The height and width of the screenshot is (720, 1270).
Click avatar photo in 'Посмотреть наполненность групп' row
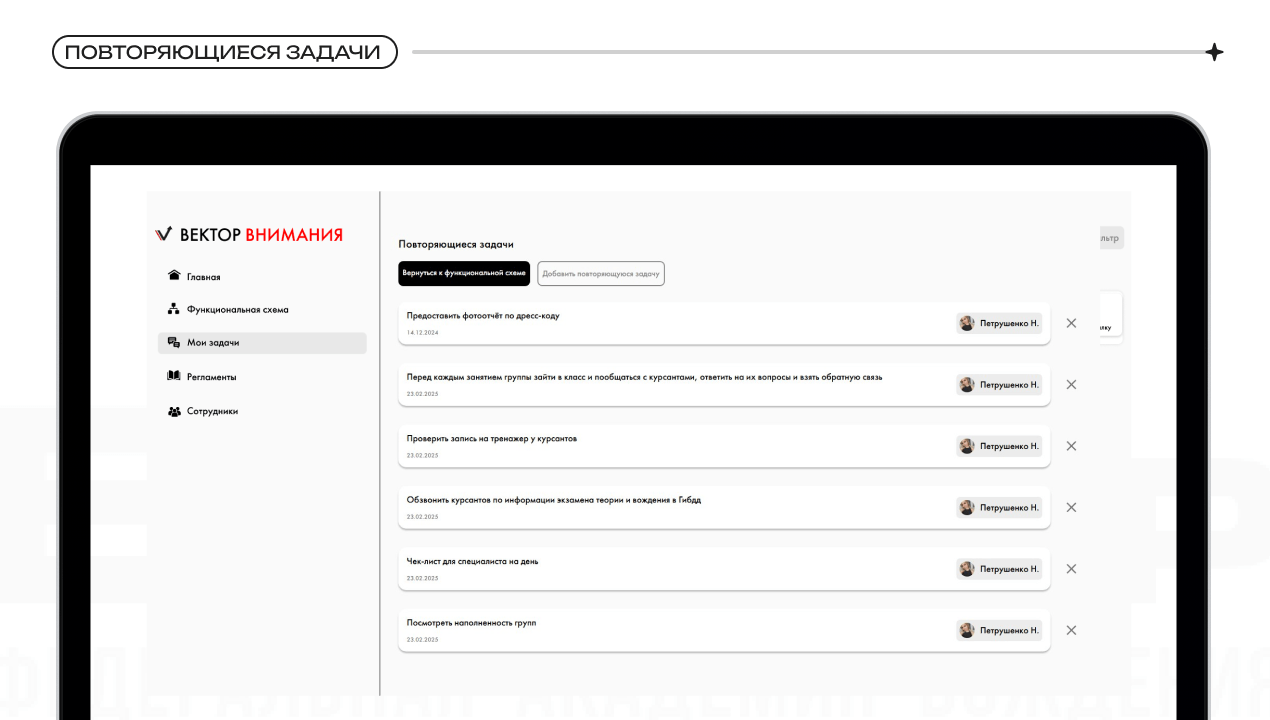[x=967, y=630]
